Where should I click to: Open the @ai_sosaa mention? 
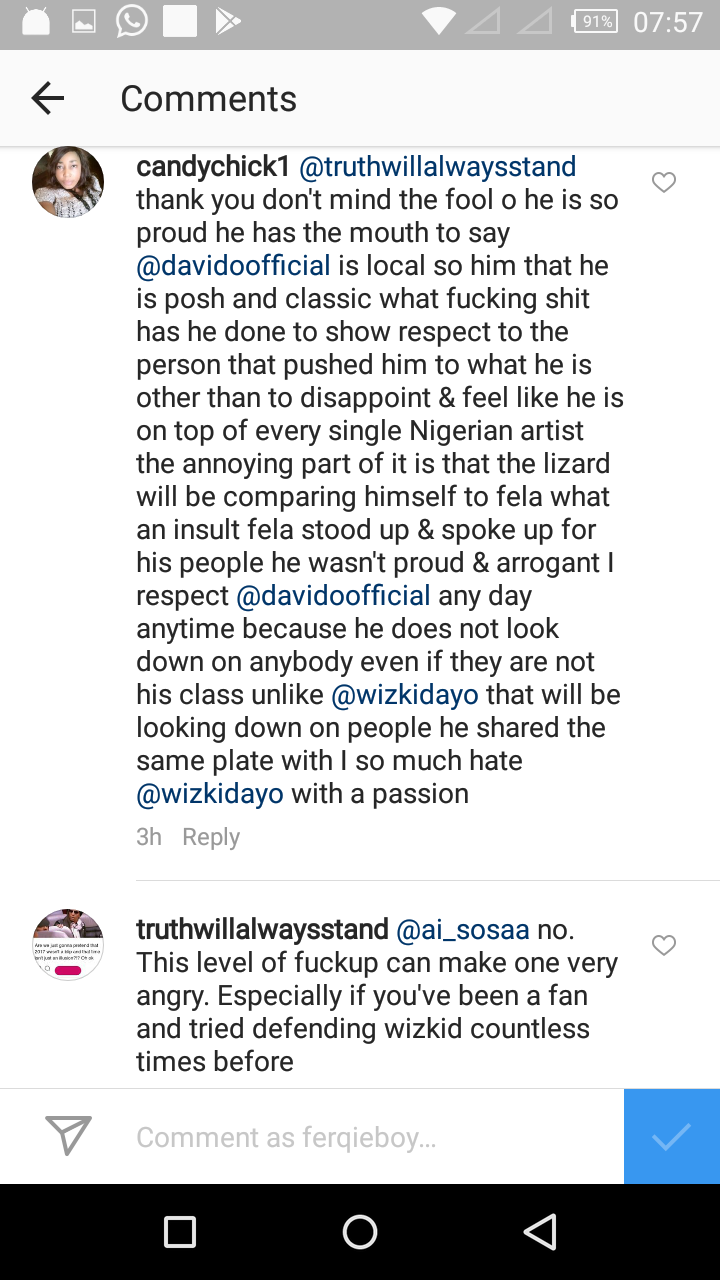click(x=463, y=930)
